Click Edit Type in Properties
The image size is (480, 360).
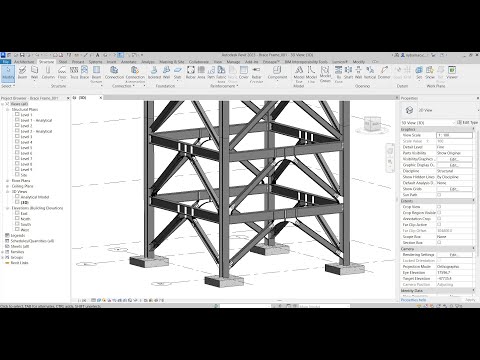tap(468, 123)
